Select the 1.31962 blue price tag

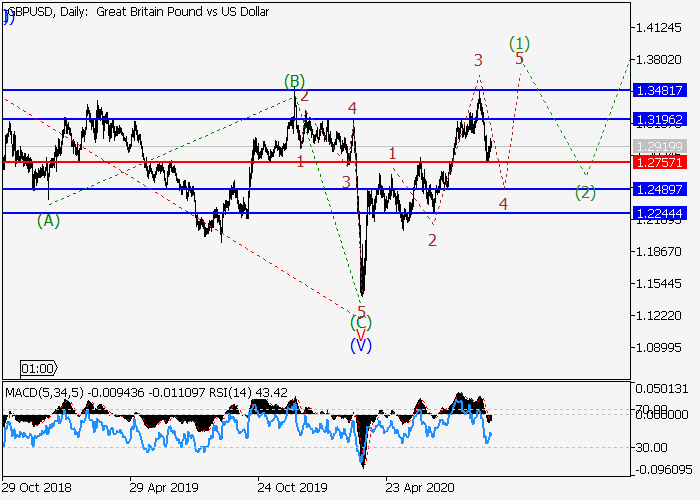pos(659,119)
